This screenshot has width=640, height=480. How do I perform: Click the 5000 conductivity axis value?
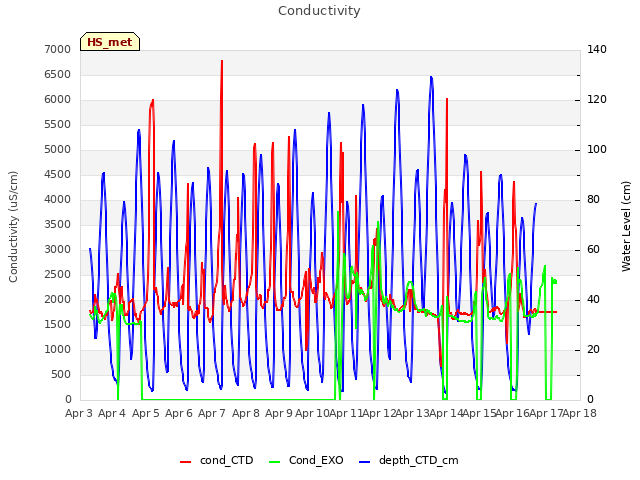58,149
